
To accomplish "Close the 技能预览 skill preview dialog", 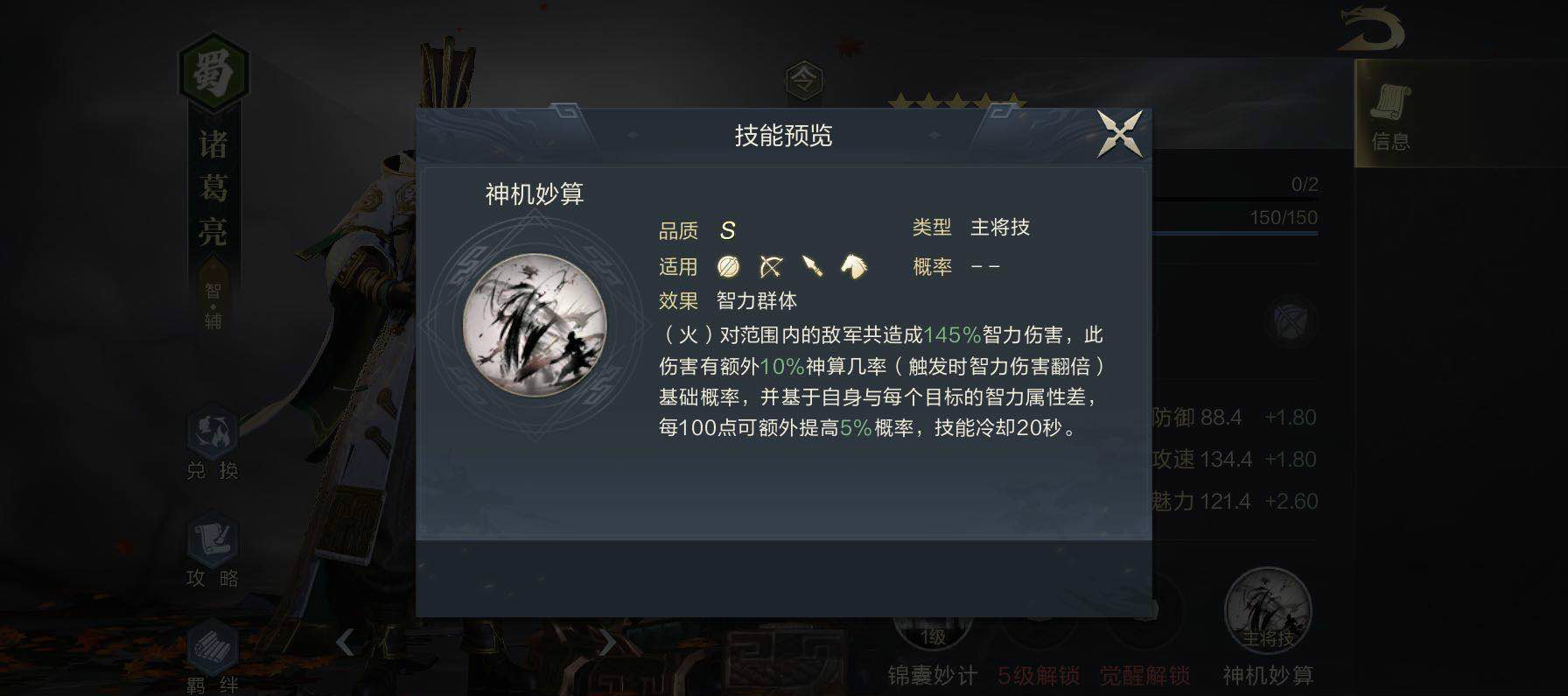I will point(1120,134).
